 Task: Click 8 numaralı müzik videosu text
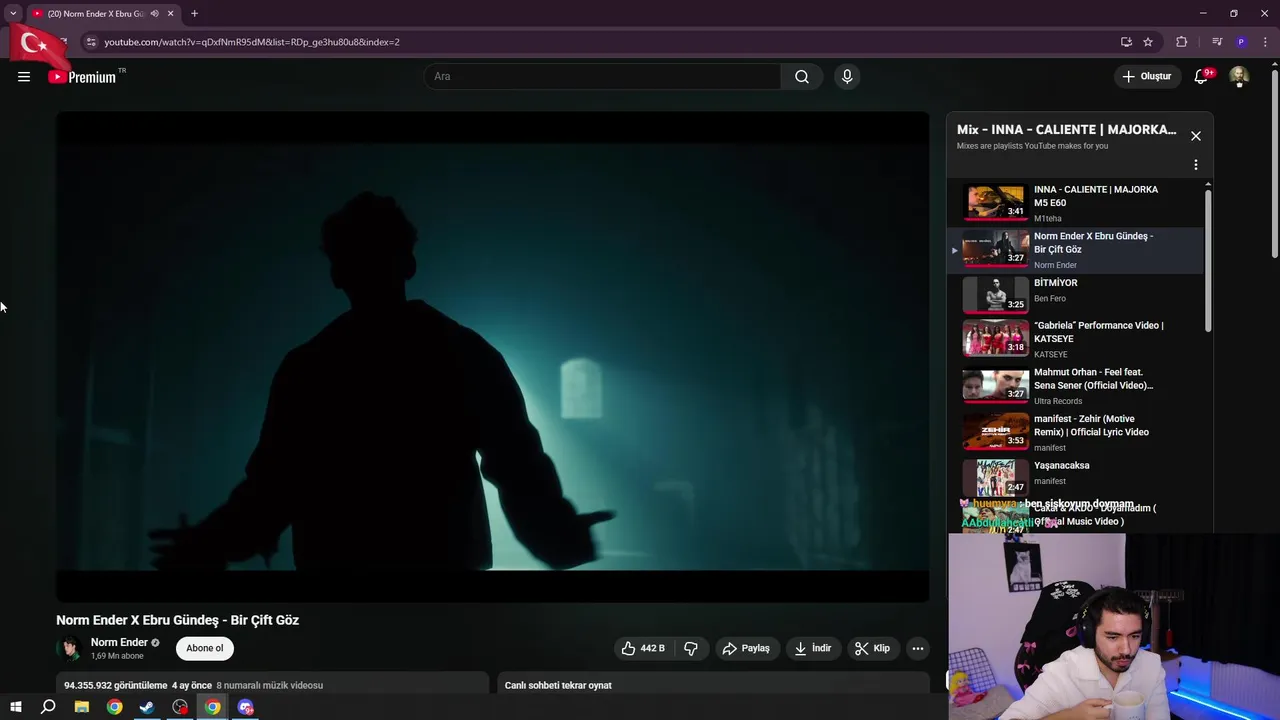coord(270,685)
